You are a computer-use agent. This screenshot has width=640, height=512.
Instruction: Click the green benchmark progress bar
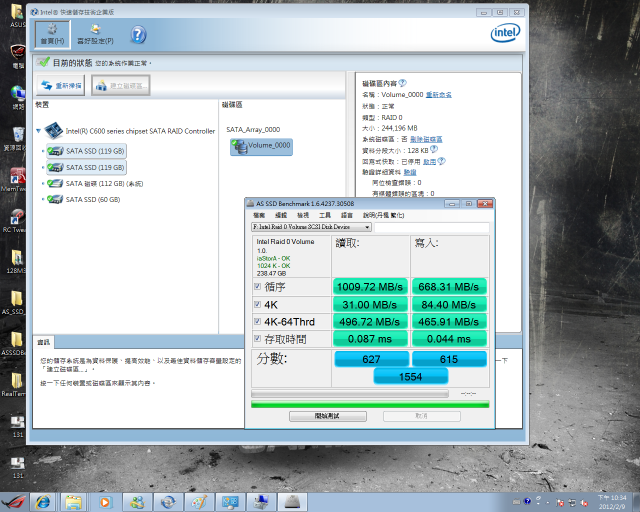[369, 404]
